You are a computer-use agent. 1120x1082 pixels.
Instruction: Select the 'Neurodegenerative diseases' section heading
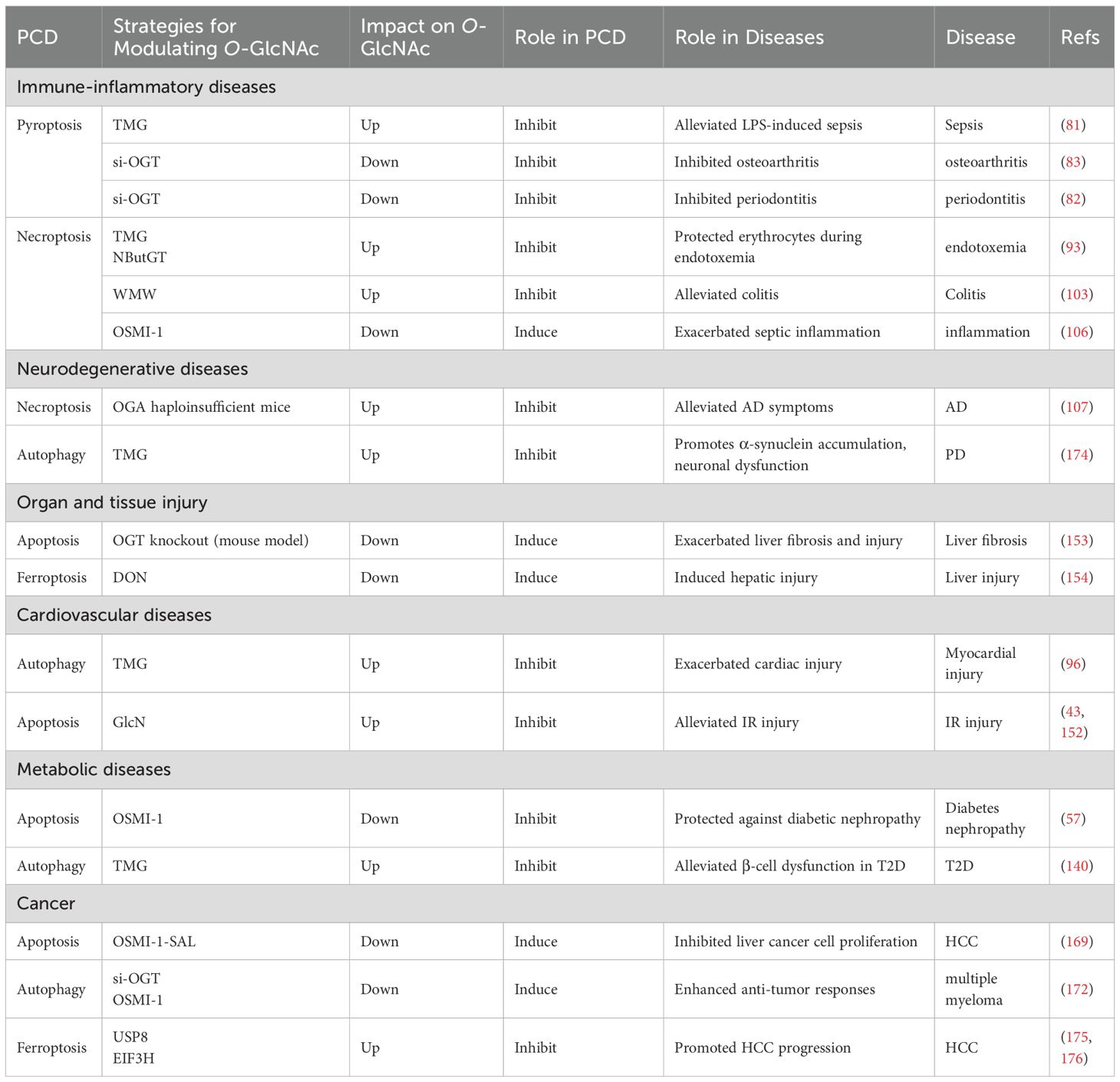(x=133, y=369)
